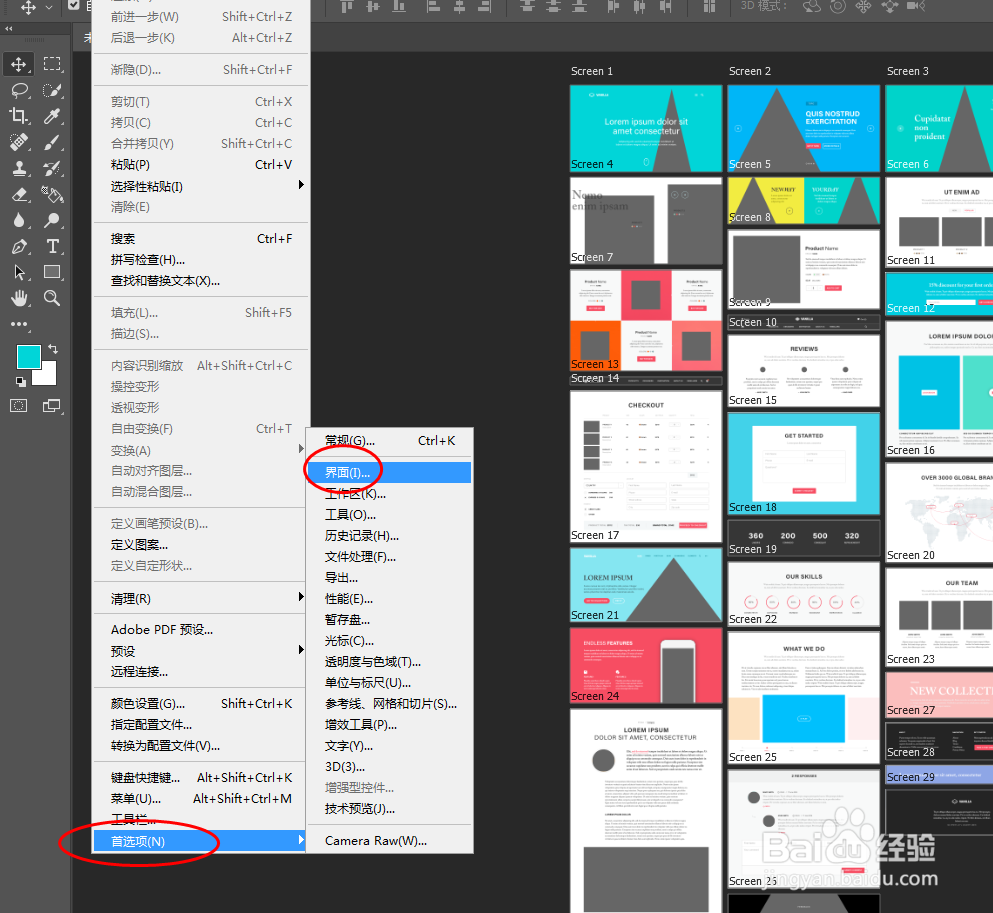This screenshot has height=913, width=993.
Task: Open 查找和替换文本(X)...
Action: [x=201, y=280]
